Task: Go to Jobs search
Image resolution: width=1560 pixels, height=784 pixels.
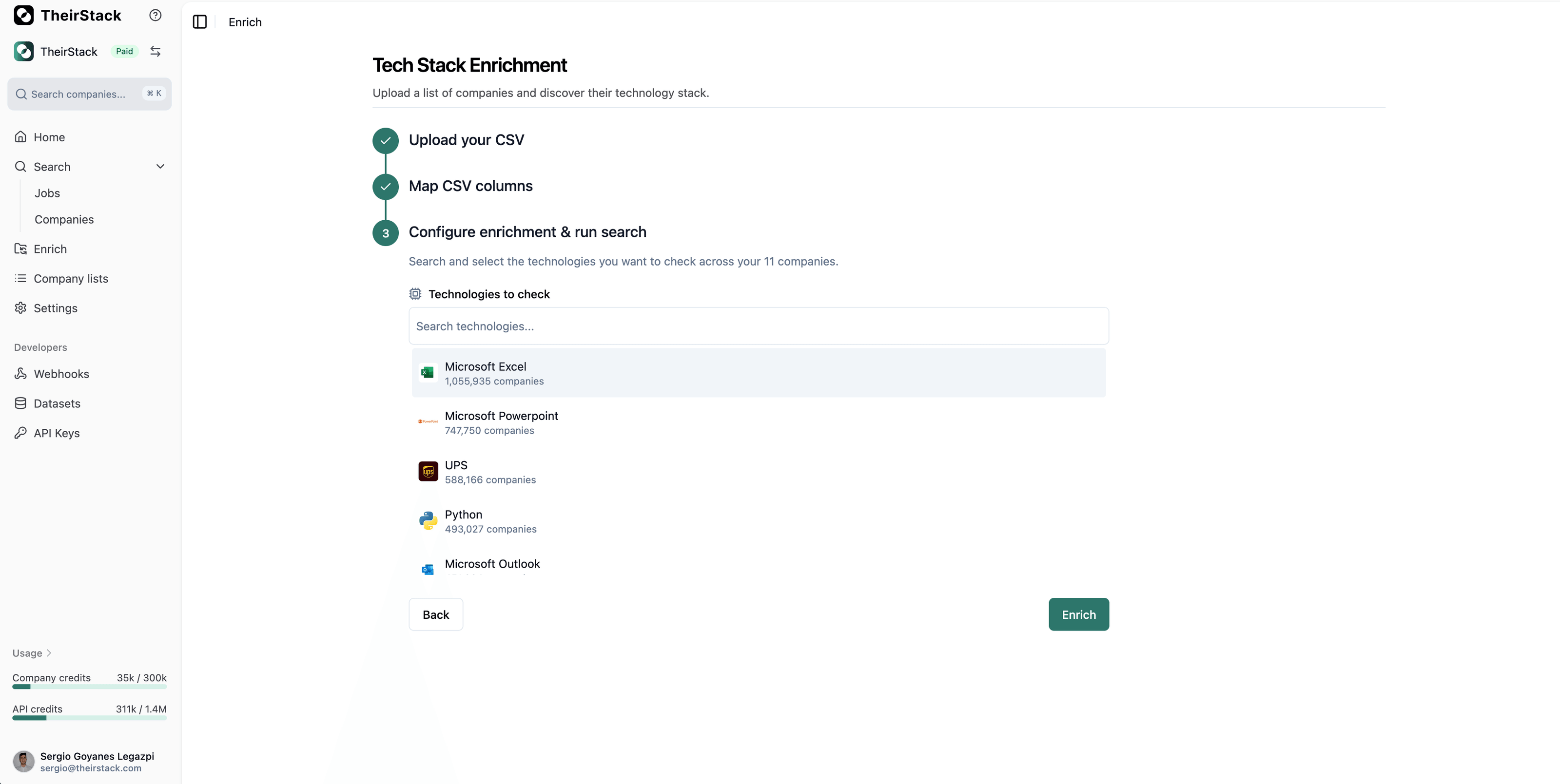Action: pyautogui.click(x=47, y=193)
